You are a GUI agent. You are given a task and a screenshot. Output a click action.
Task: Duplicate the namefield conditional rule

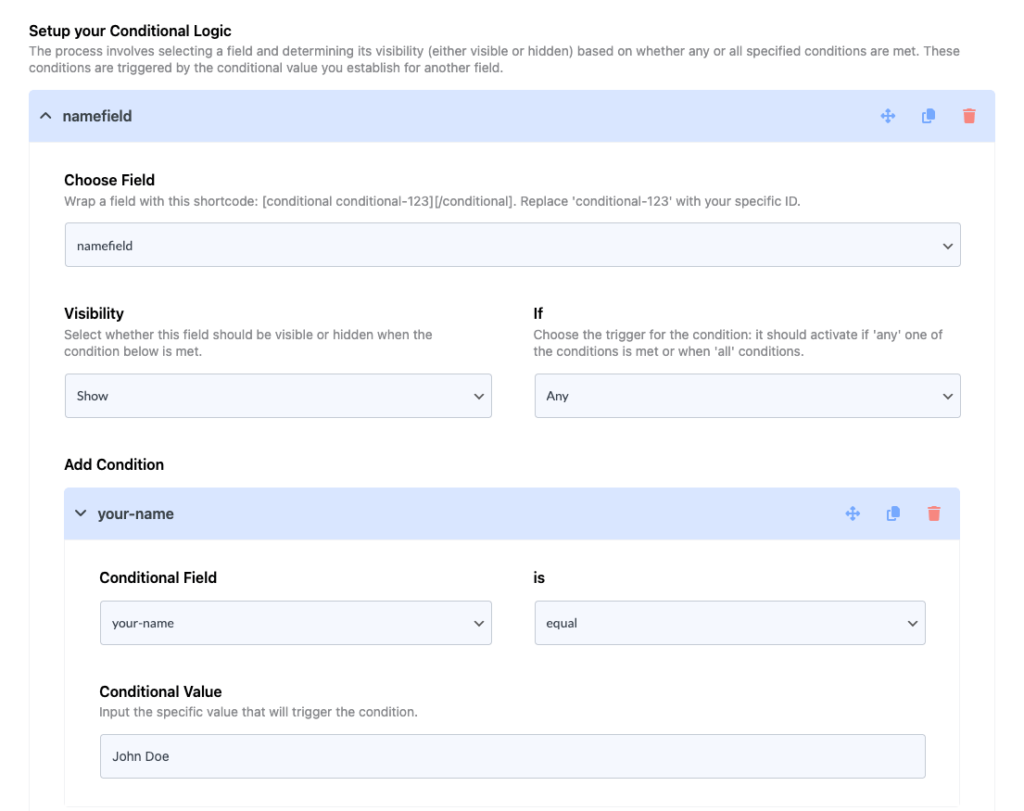pos(928,116)
